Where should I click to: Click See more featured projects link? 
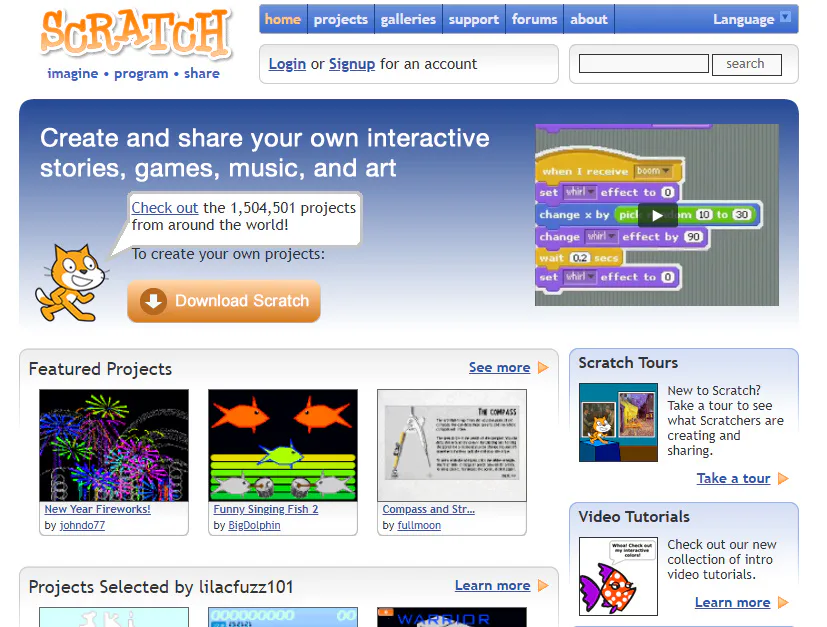tap(499, 368)
